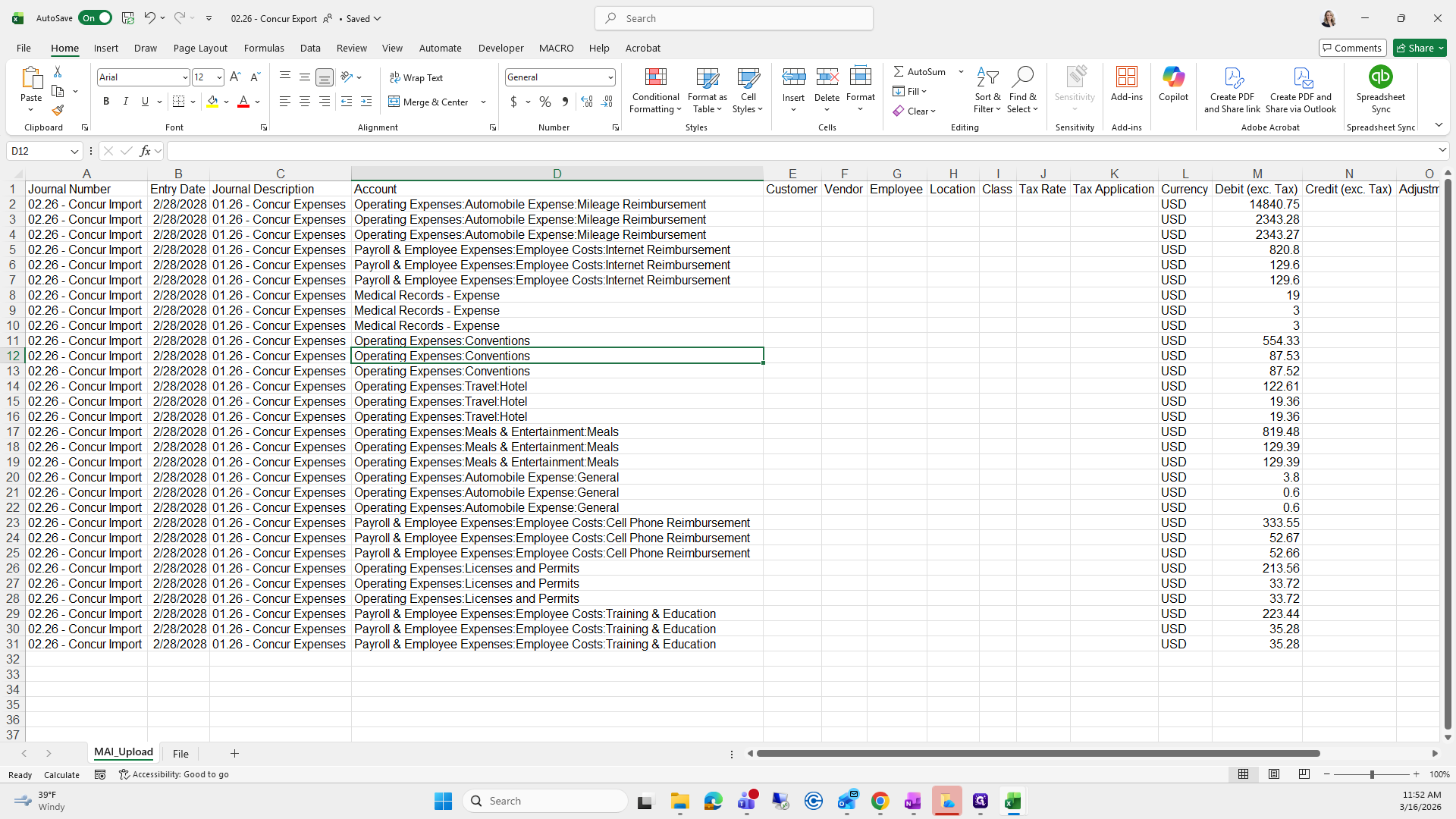
Task: Click the Center align text icon
Action: (305, 102)
